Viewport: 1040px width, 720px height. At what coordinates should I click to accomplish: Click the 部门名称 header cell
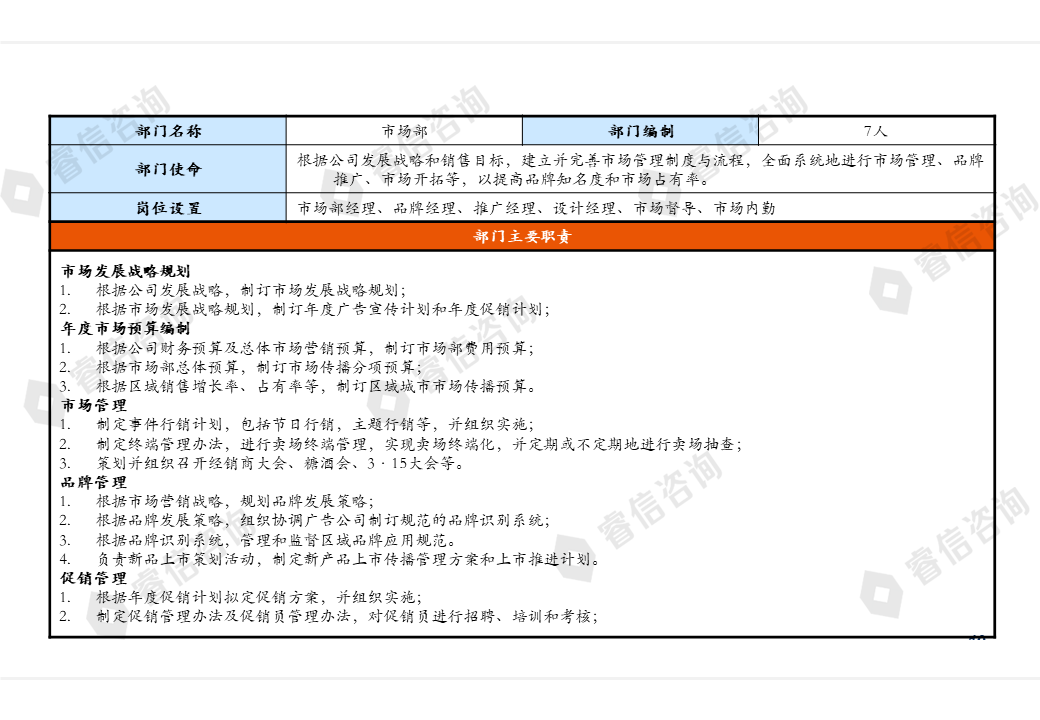168,131
